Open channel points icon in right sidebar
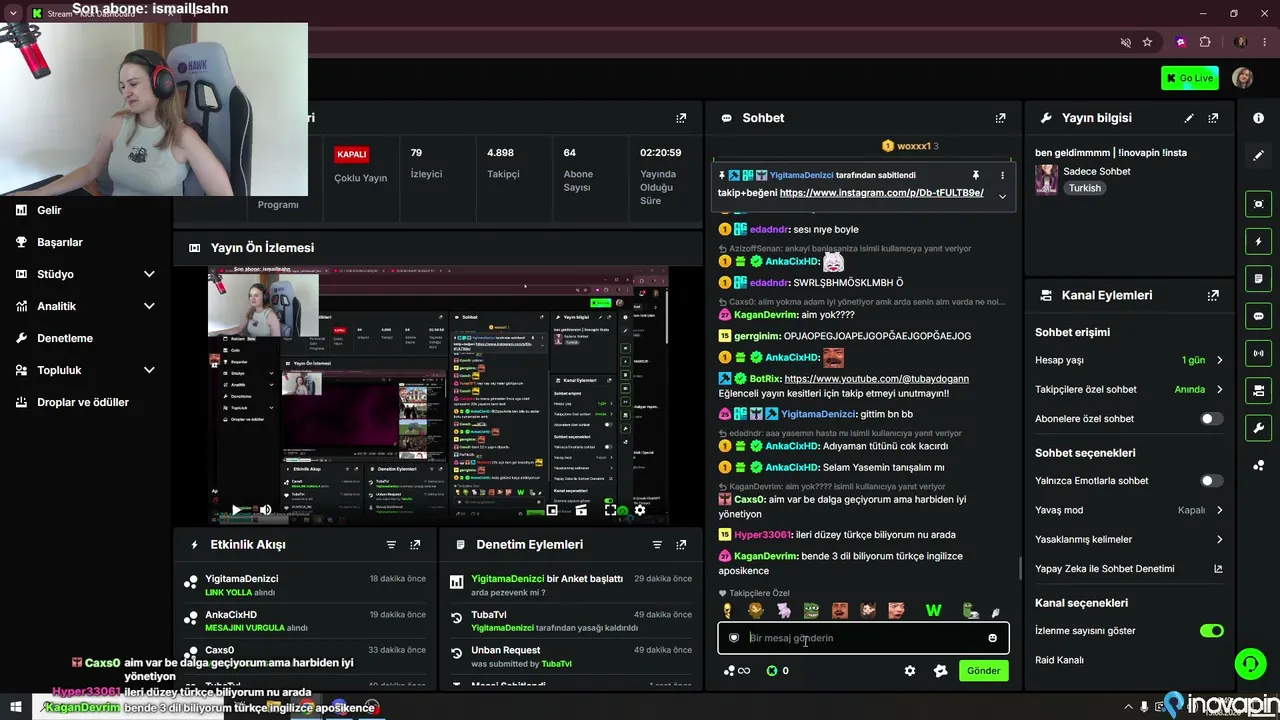Image resolution: width=1280 pixels, height=720 pixels. click(x=1258, y=465)
